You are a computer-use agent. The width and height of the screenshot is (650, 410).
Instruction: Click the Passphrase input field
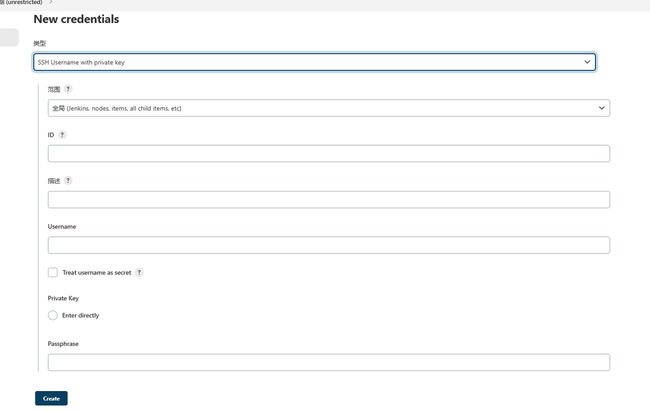[x=329, y=362]
